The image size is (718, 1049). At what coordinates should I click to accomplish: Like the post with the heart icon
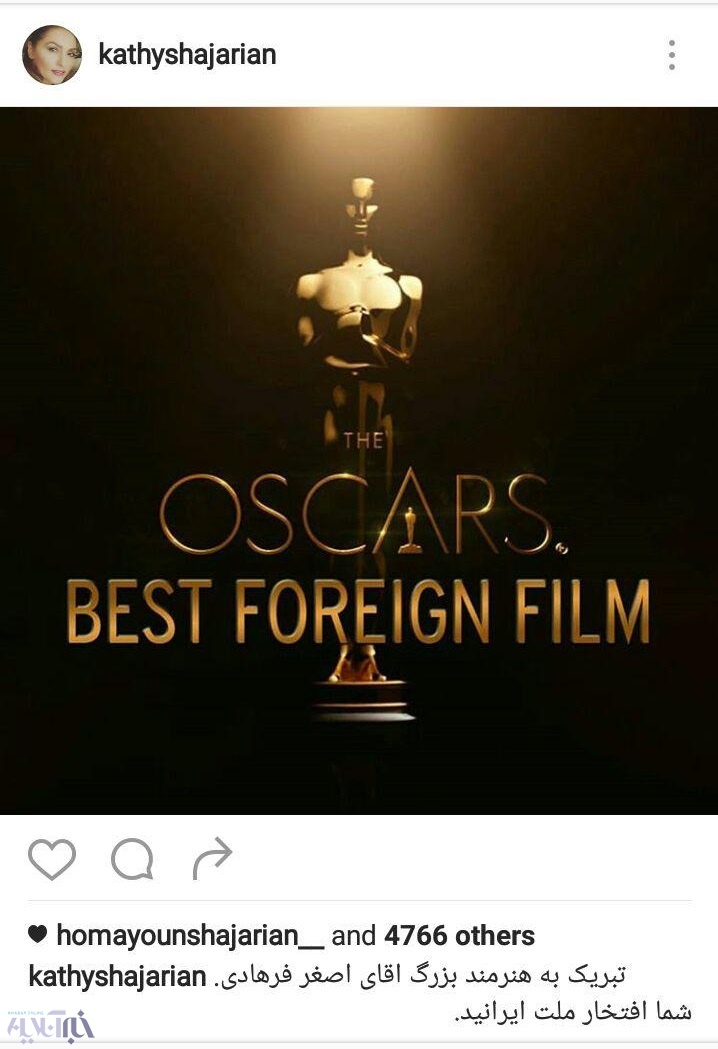click(52, 858)
